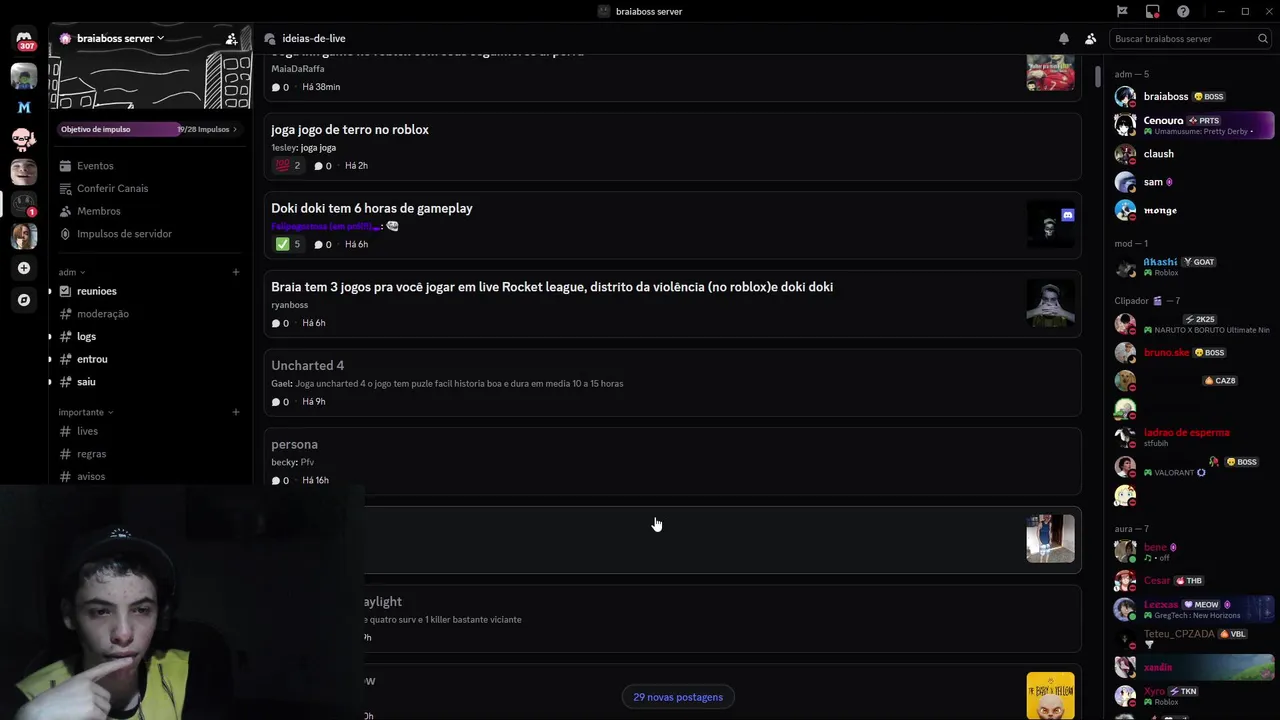The height and width of the screenshot is (720, 1280).
Task: Click screen-share icon with red dot
Action: click(x=1153, y=12)
